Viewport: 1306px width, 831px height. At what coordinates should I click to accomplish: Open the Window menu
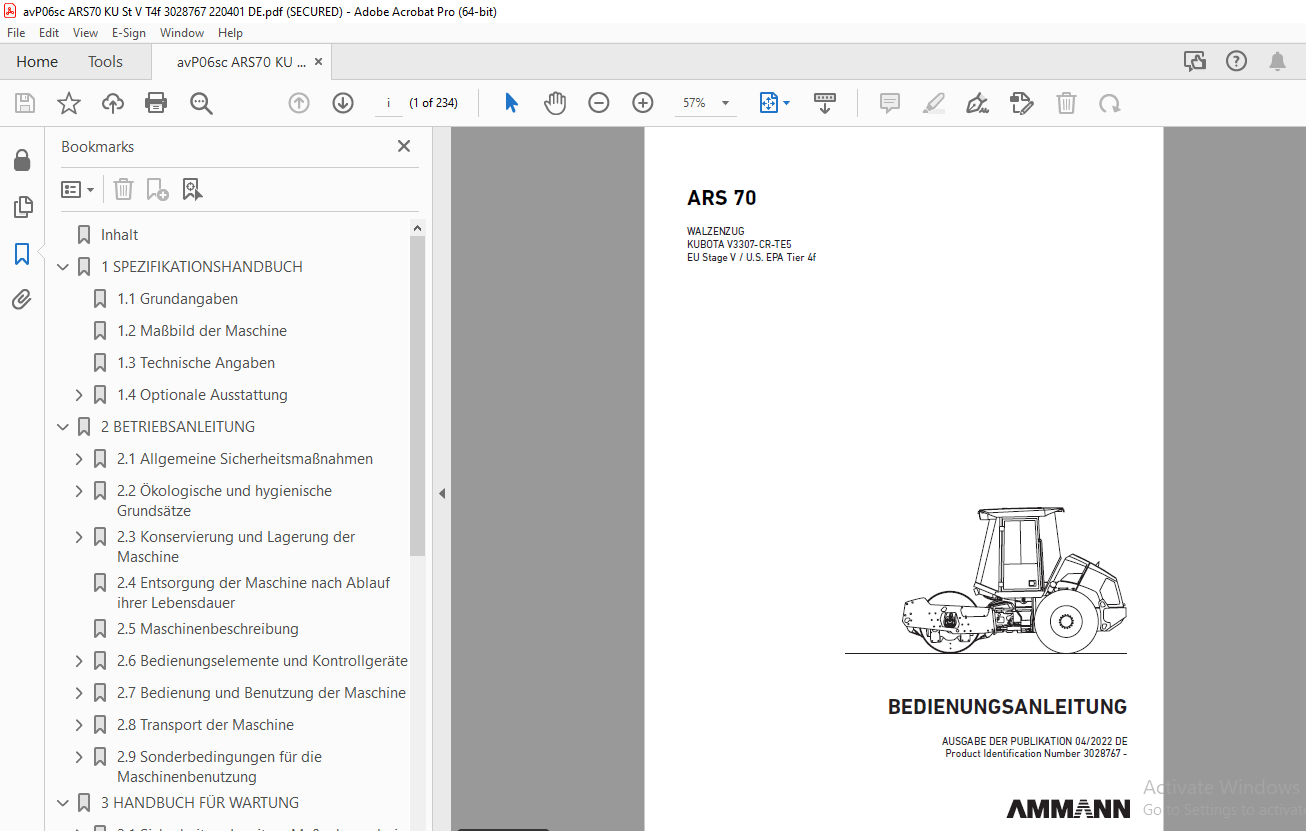(x=182, y=33)
